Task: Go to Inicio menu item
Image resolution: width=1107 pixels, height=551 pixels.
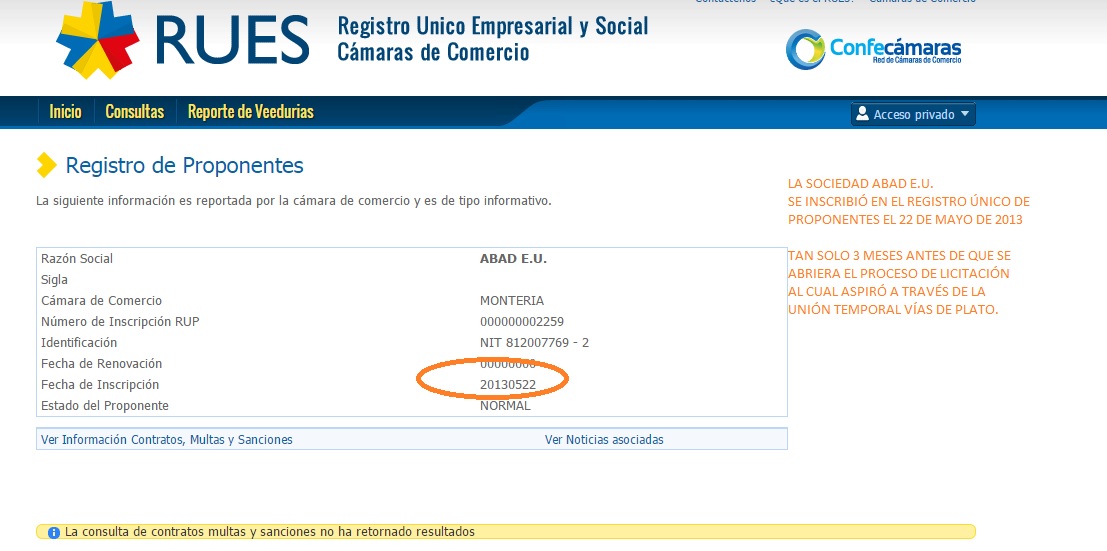Action: tap(65, 112)
